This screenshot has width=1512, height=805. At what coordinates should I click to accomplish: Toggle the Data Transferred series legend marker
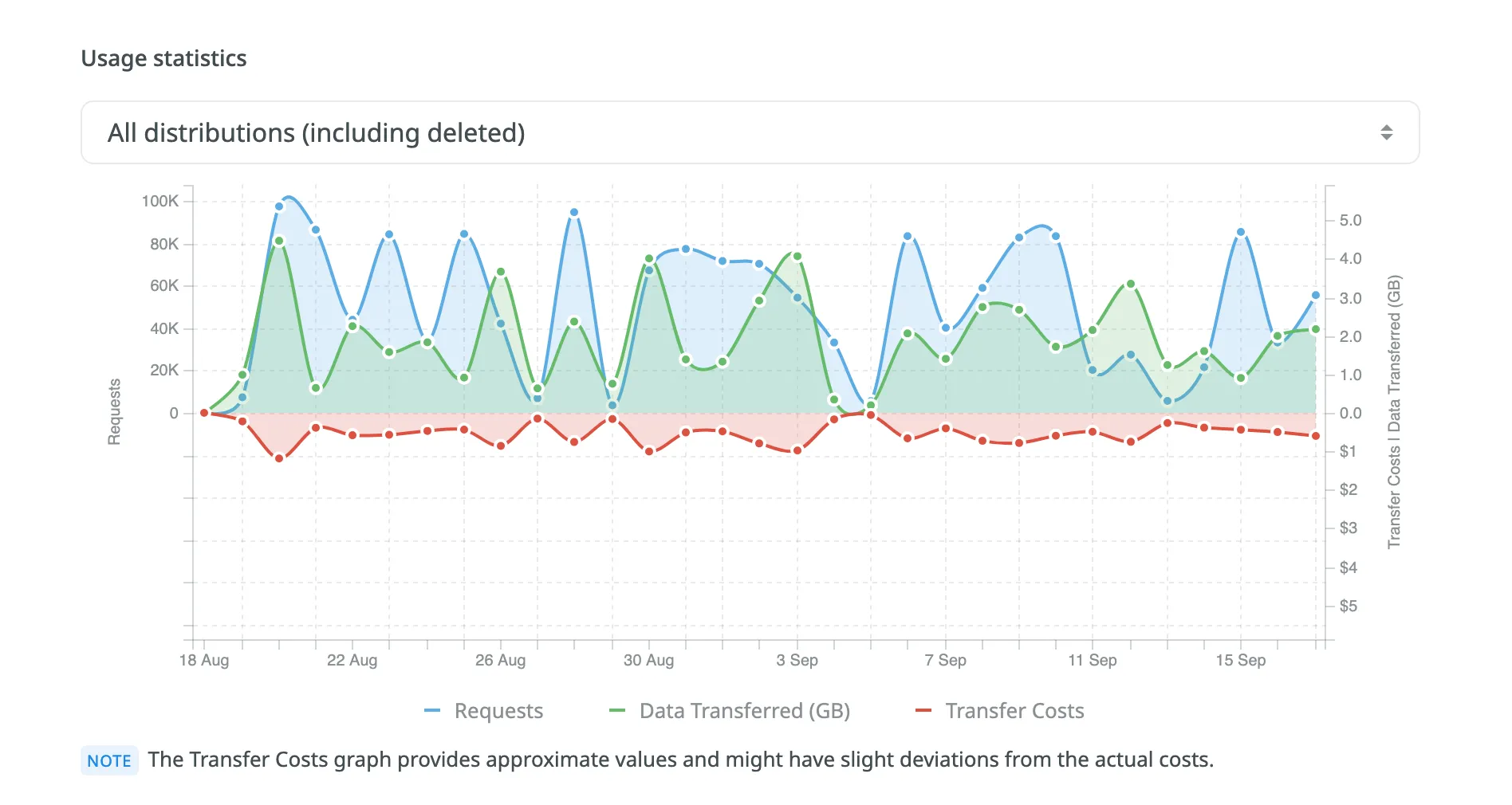618,709
